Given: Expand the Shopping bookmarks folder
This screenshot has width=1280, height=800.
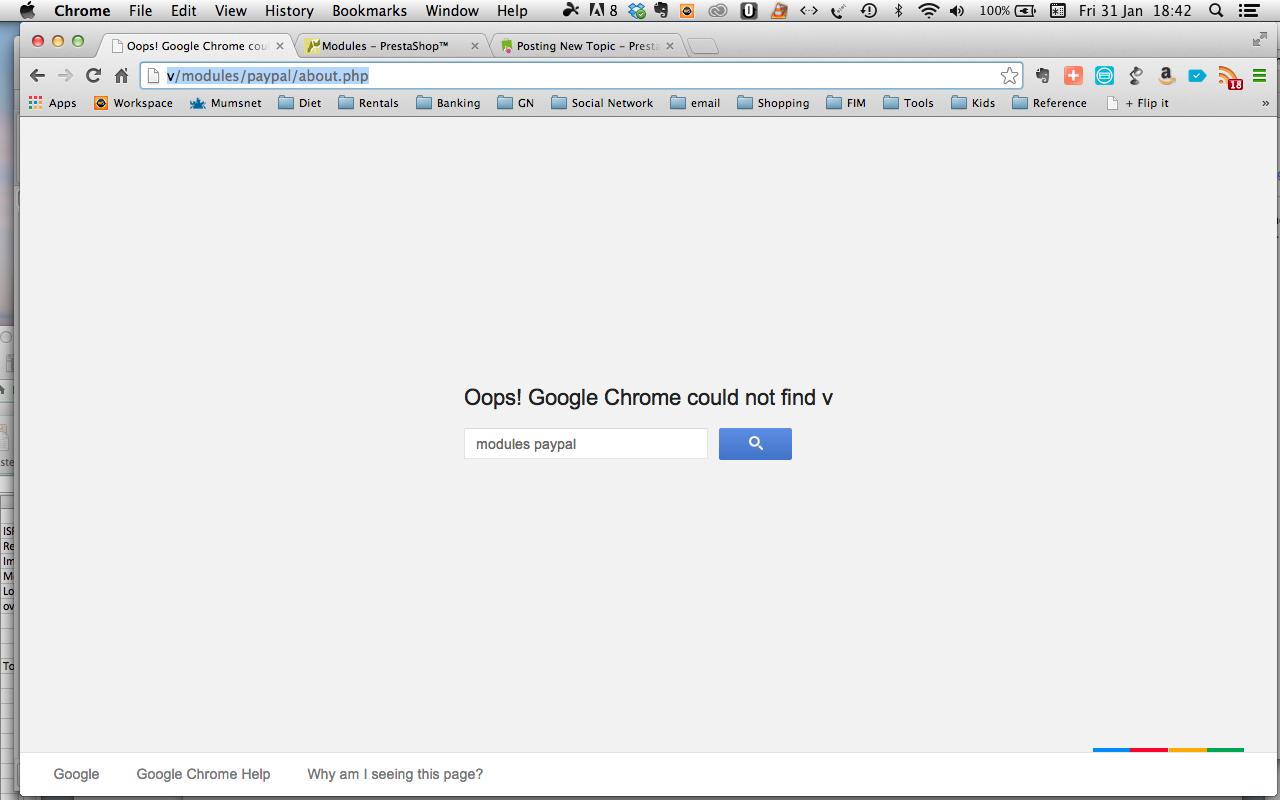Looking at the screenshot, I should pyautogui.click(x=773, y=103).
